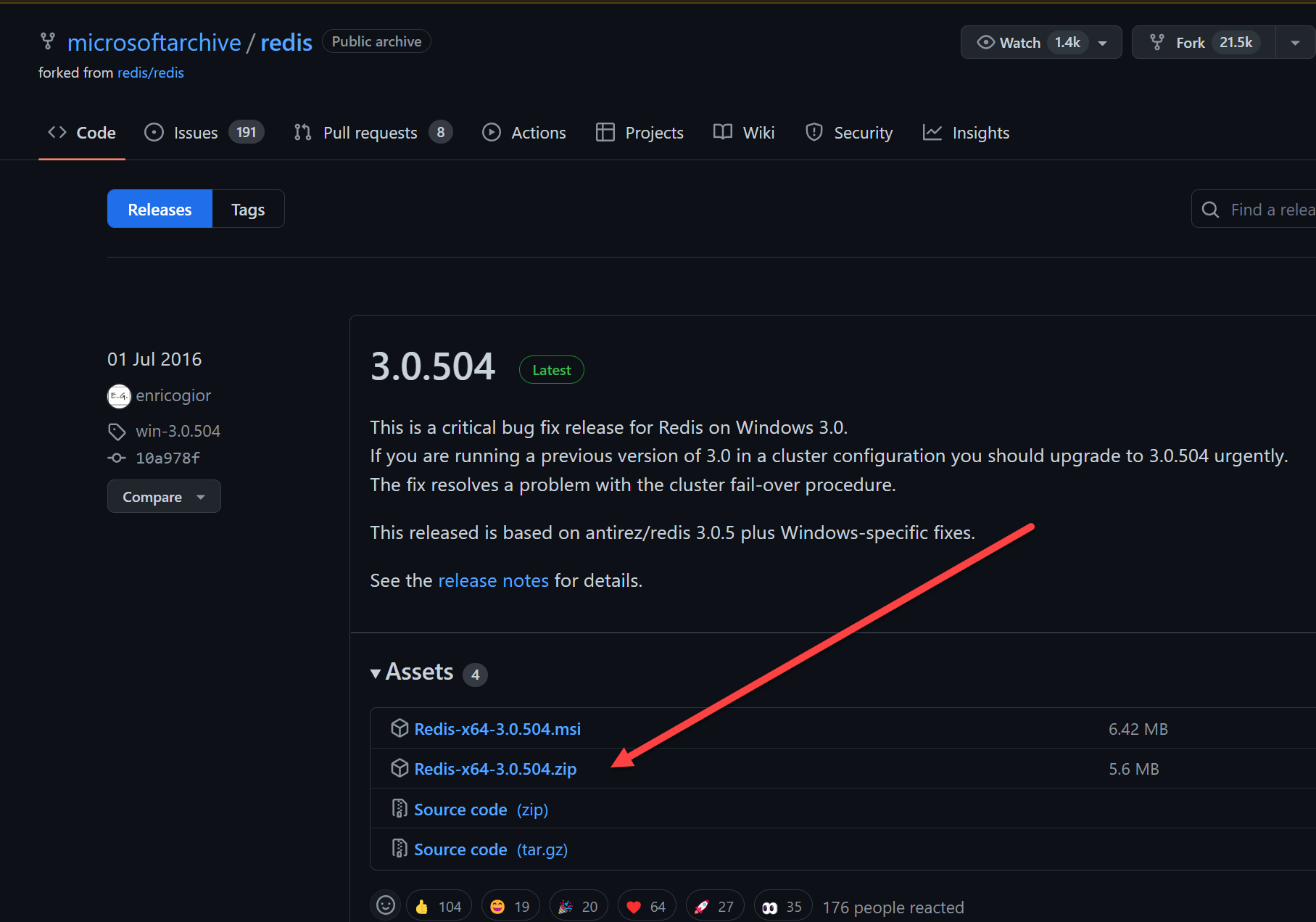Click the Fork button
The width and height of the screenshot is (1316, 922).
(1204, 43)
